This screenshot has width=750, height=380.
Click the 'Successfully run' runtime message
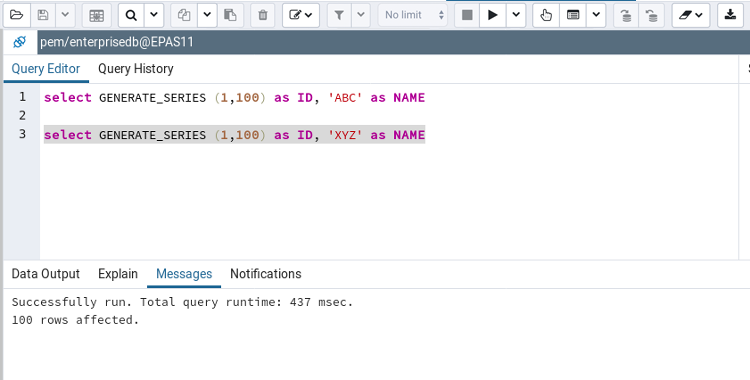[182, 302]
